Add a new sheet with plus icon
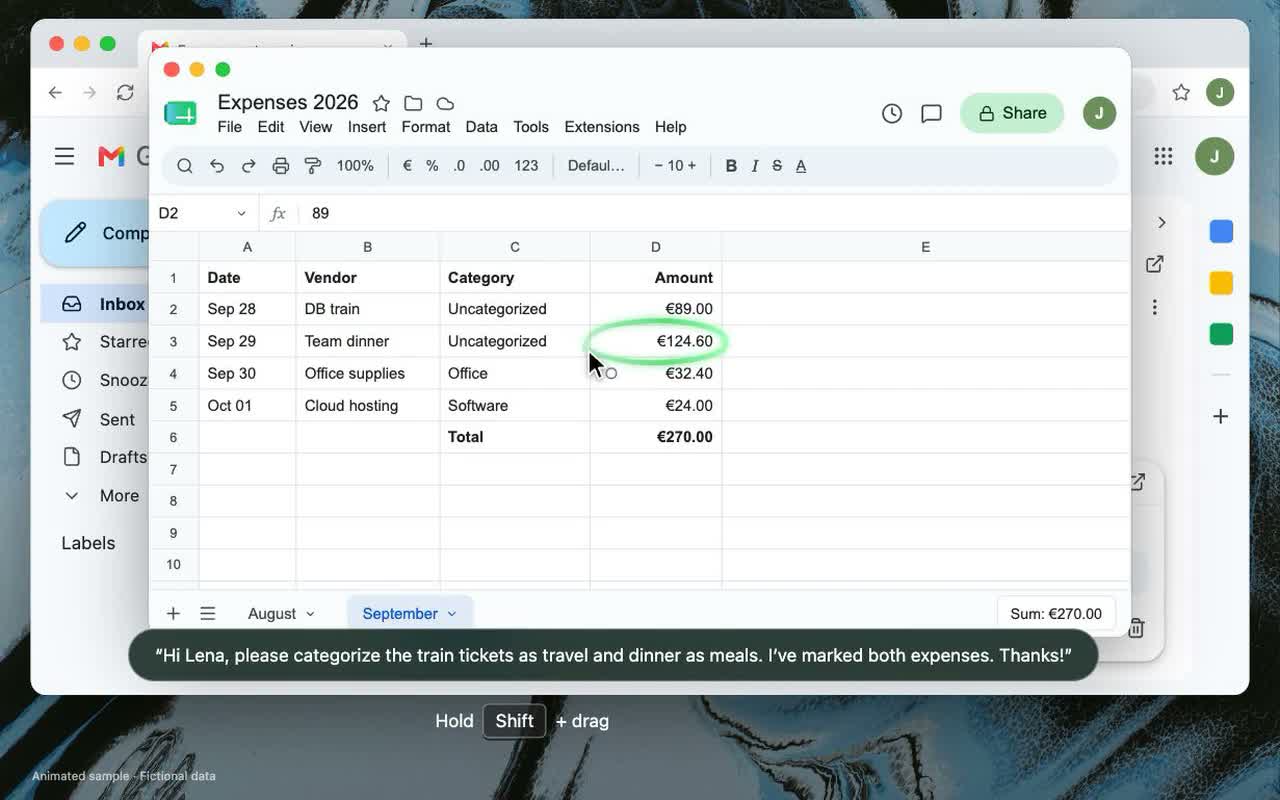 173,614
